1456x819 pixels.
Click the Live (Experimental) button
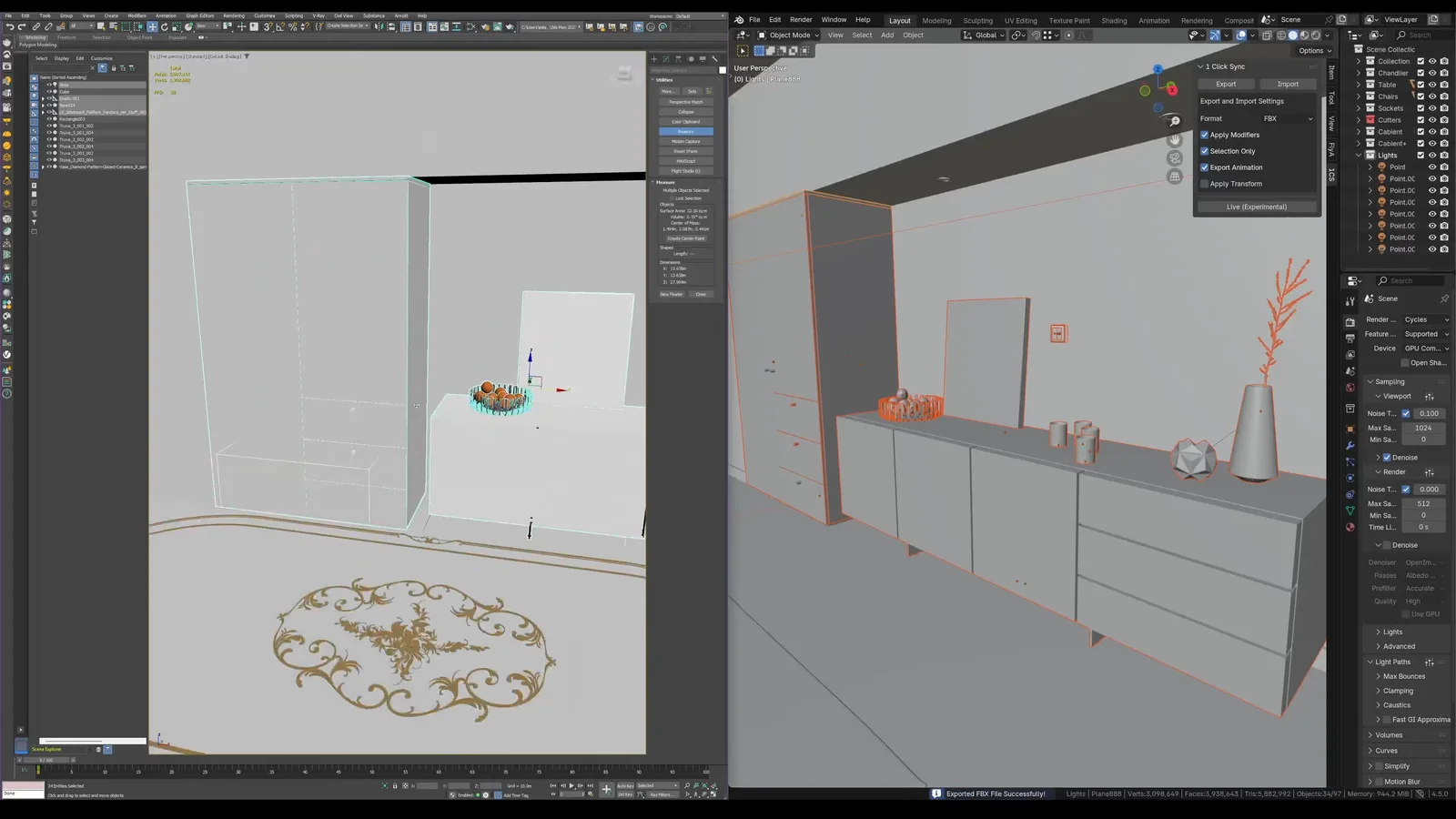tap(1256, 207)
